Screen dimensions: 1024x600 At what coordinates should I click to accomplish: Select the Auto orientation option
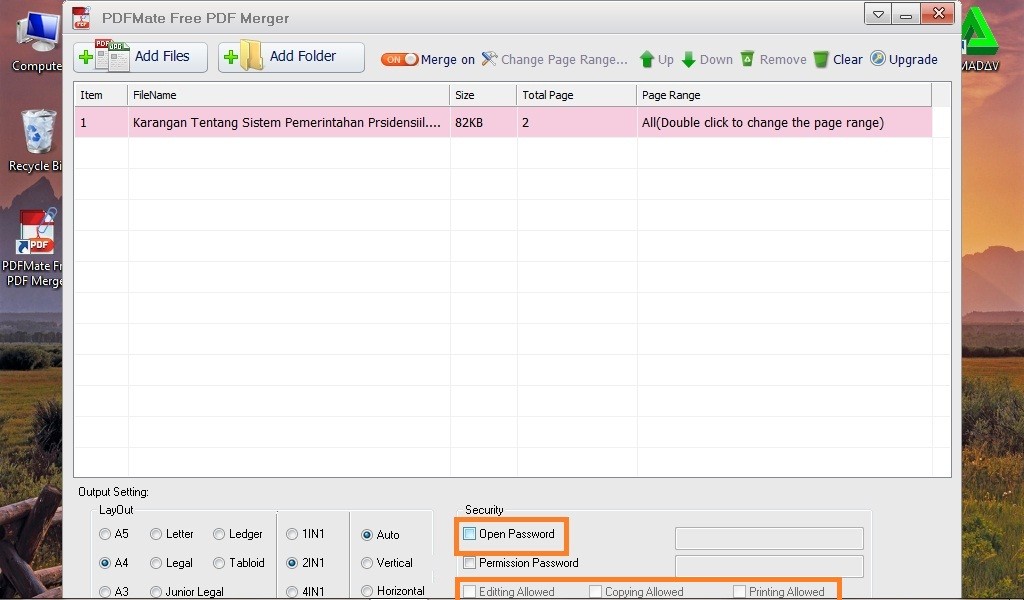(367, 535)
